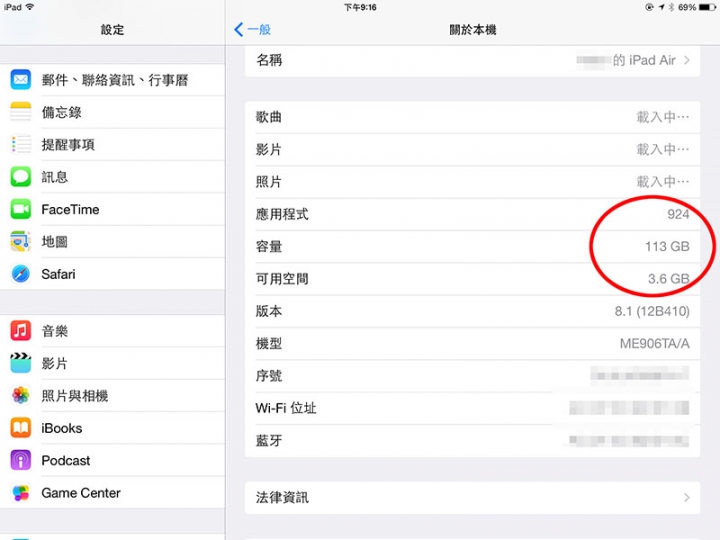The width and height of the screenshot is (720, 540).
Task: Tap the Music (音樂) note icon
Action: 21,331
